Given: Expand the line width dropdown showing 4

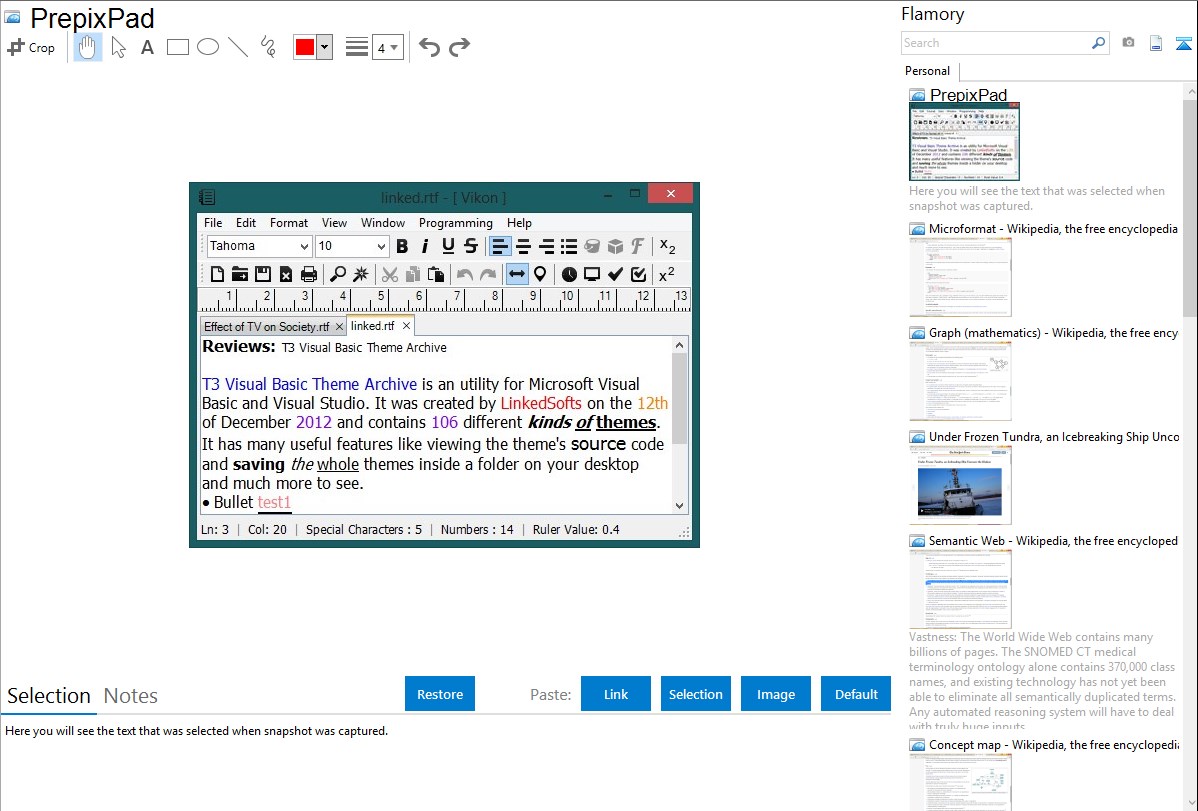Looking at the screenshot, I should tap(387, 47).
